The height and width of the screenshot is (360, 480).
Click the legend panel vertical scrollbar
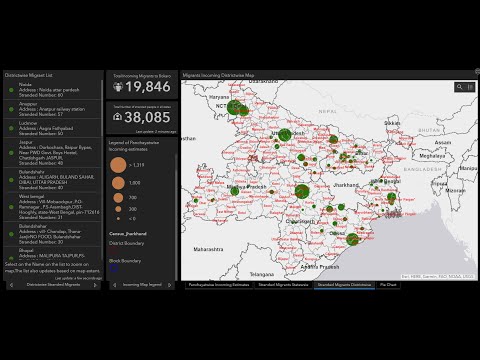point(176,217)
